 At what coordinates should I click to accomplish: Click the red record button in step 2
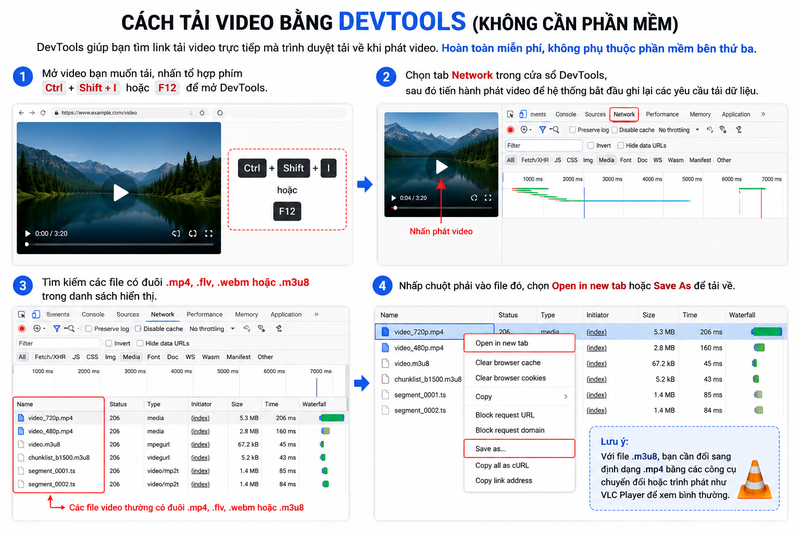pyautogui.click(x=510, y=130)
